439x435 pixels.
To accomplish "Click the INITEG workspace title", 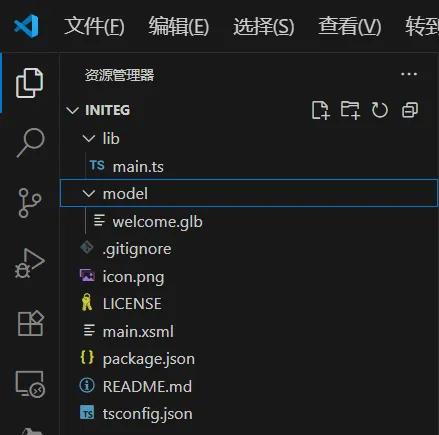I will click(107, 110).
